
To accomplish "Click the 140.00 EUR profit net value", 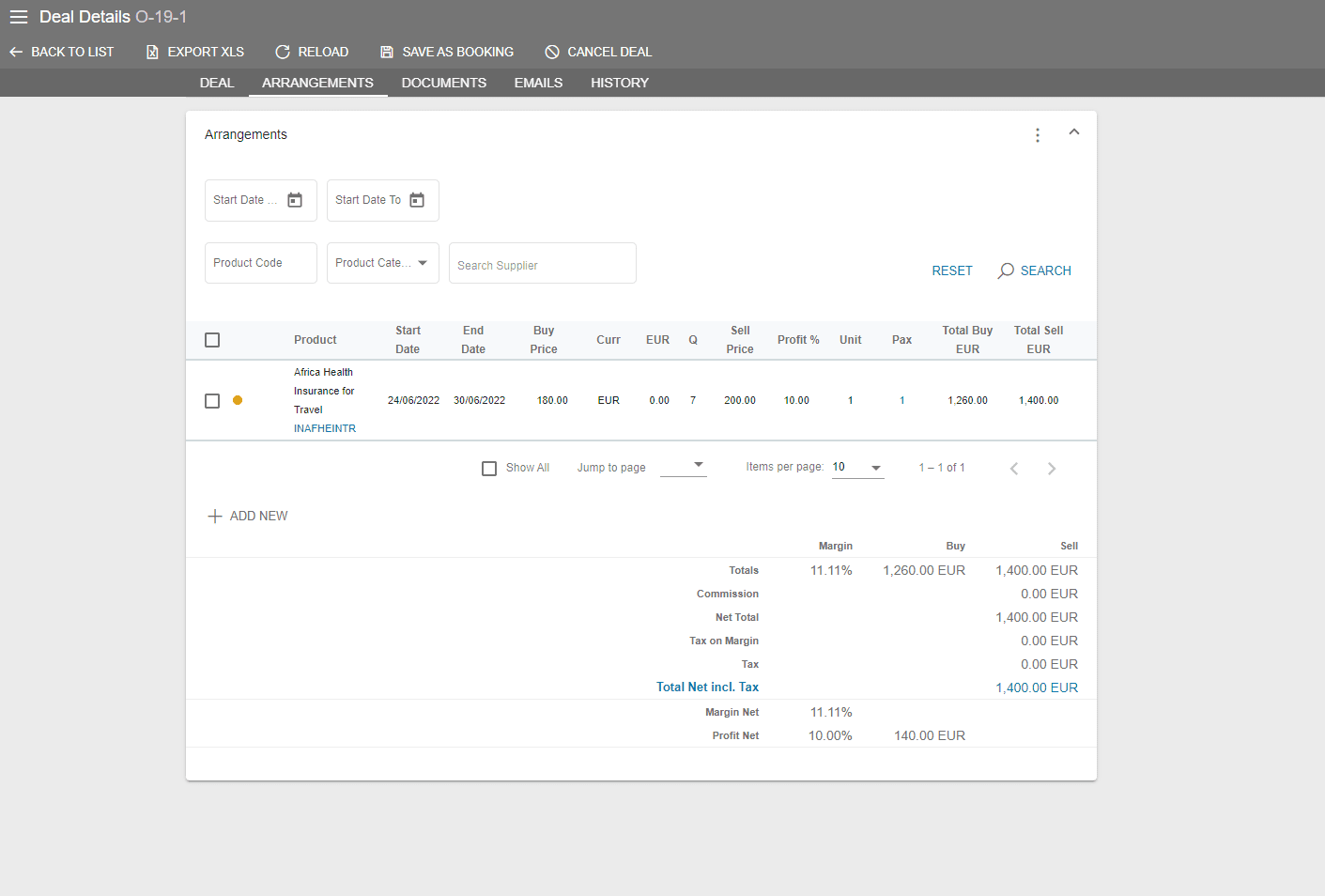I will [930, 735].
